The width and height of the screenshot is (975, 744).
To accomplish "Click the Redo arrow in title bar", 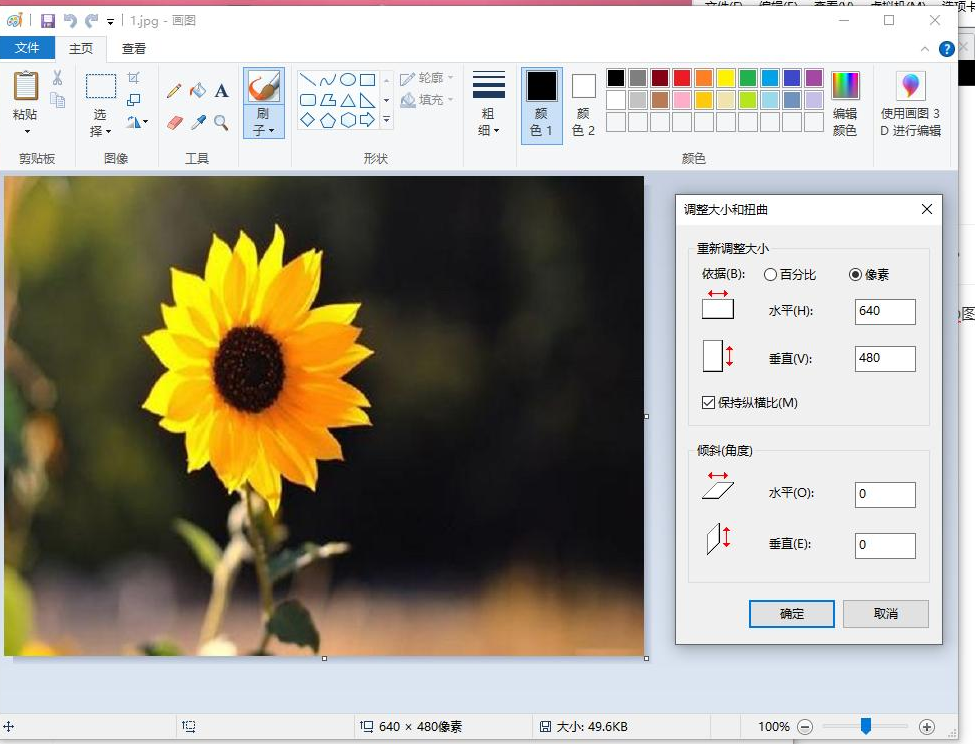I will click(91, 21).
